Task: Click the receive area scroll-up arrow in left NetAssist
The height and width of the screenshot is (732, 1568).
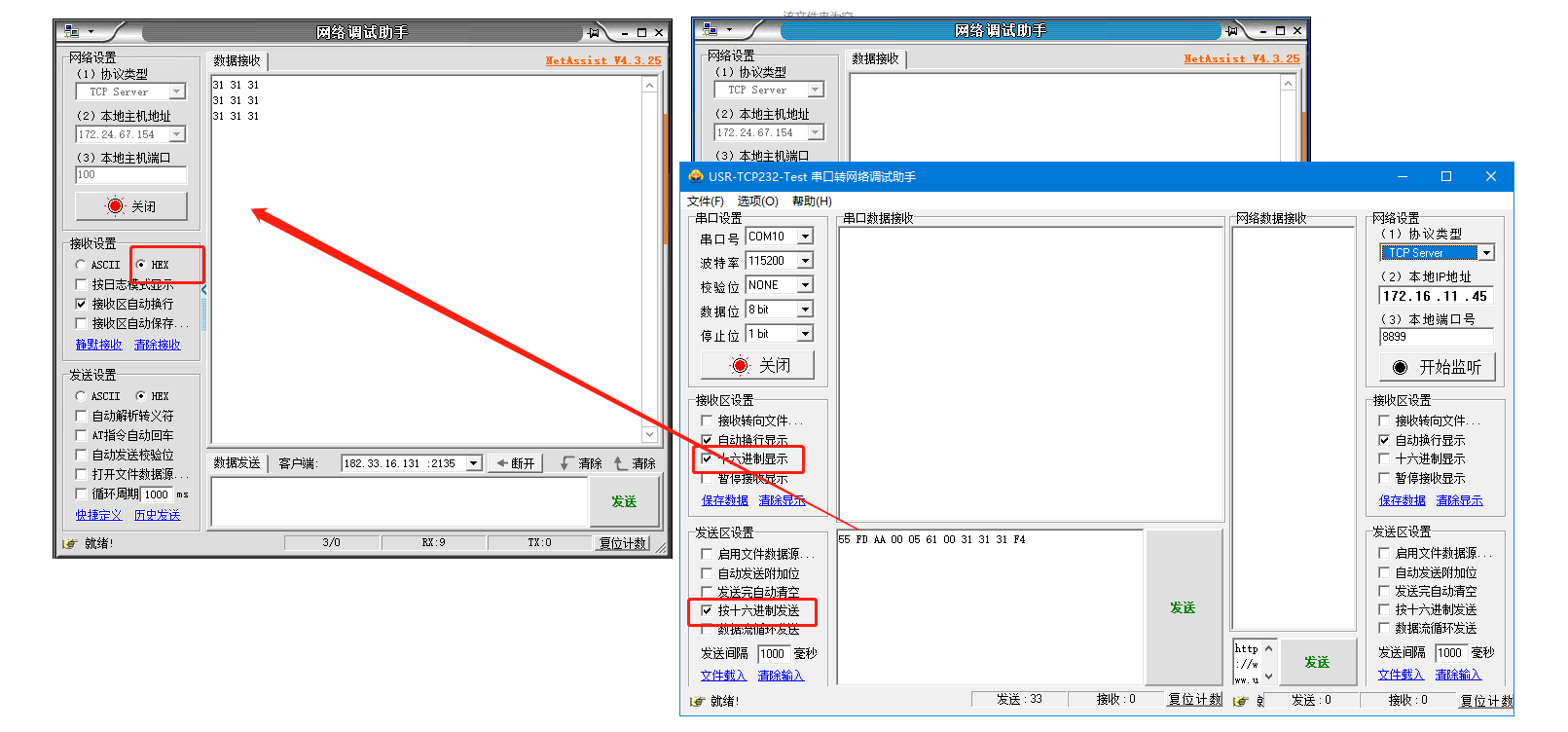Action: tap(649, 85)
